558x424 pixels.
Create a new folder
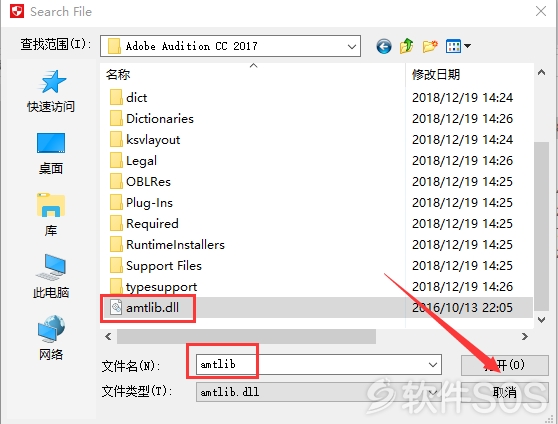(x=430, y=46)
